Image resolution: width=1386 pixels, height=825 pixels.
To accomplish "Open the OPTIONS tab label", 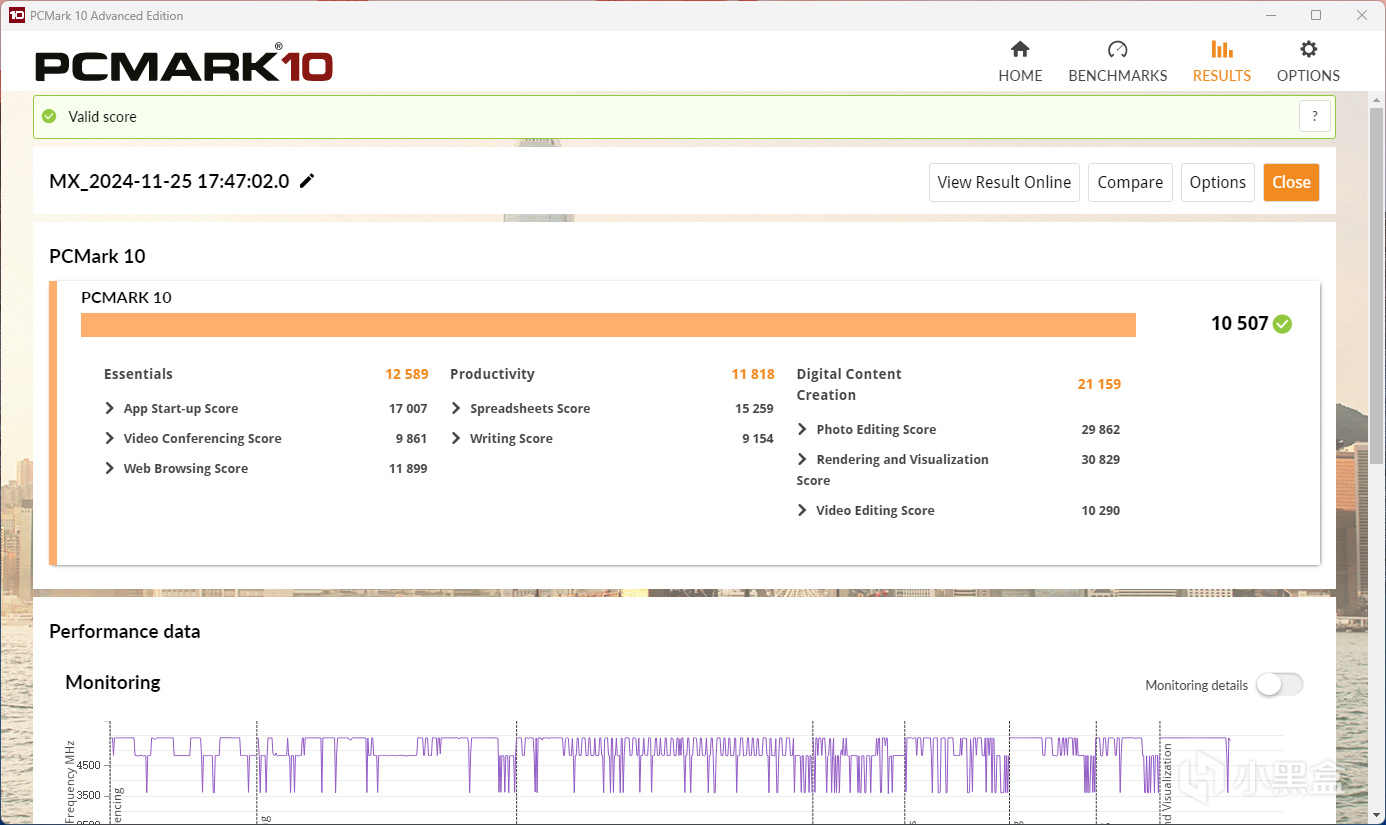I will coord(1308,76).
